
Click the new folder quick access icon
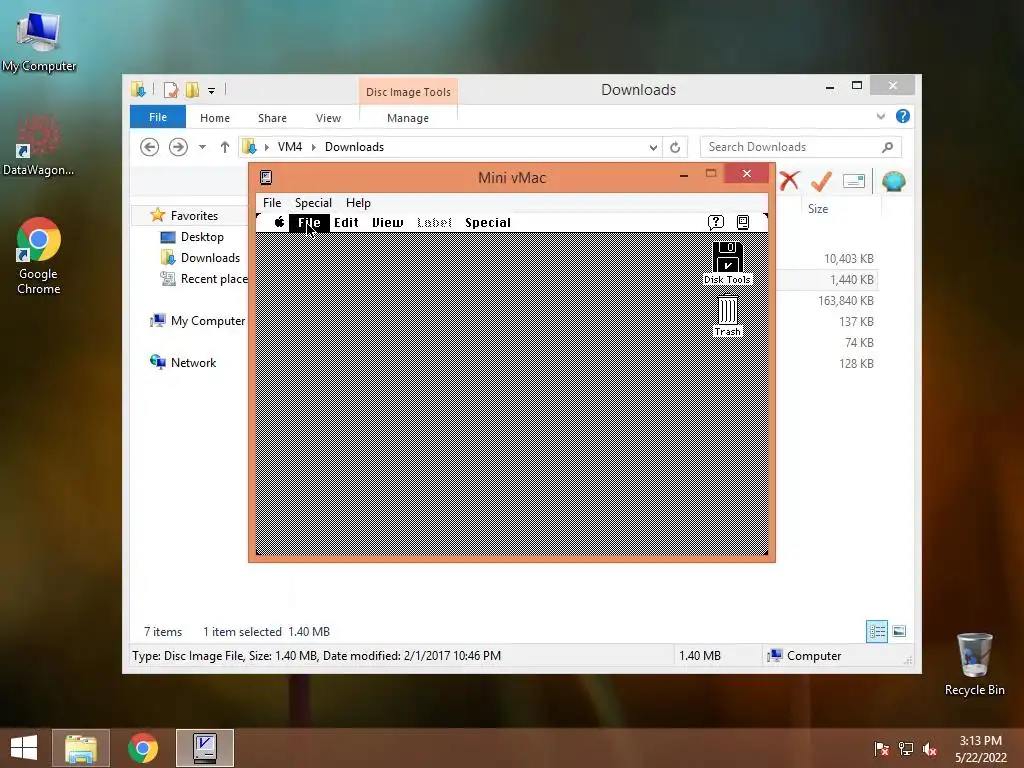point(192,90)
